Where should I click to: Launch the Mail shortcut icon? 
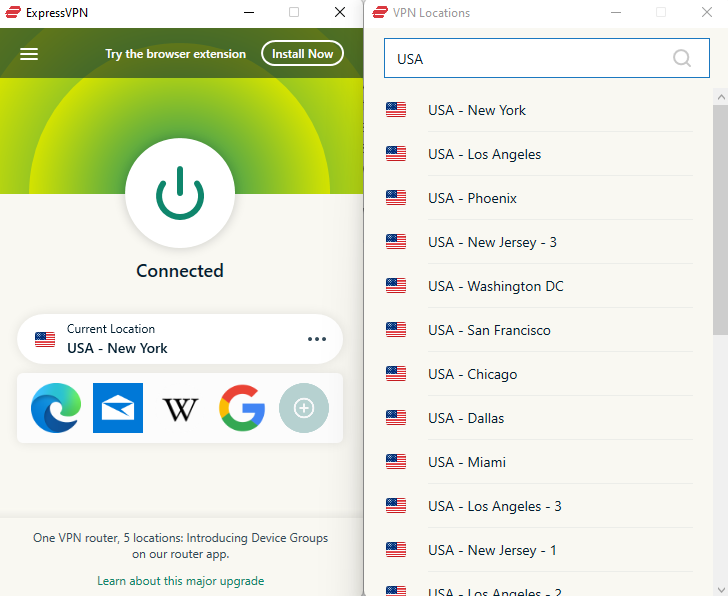(118, 408)
